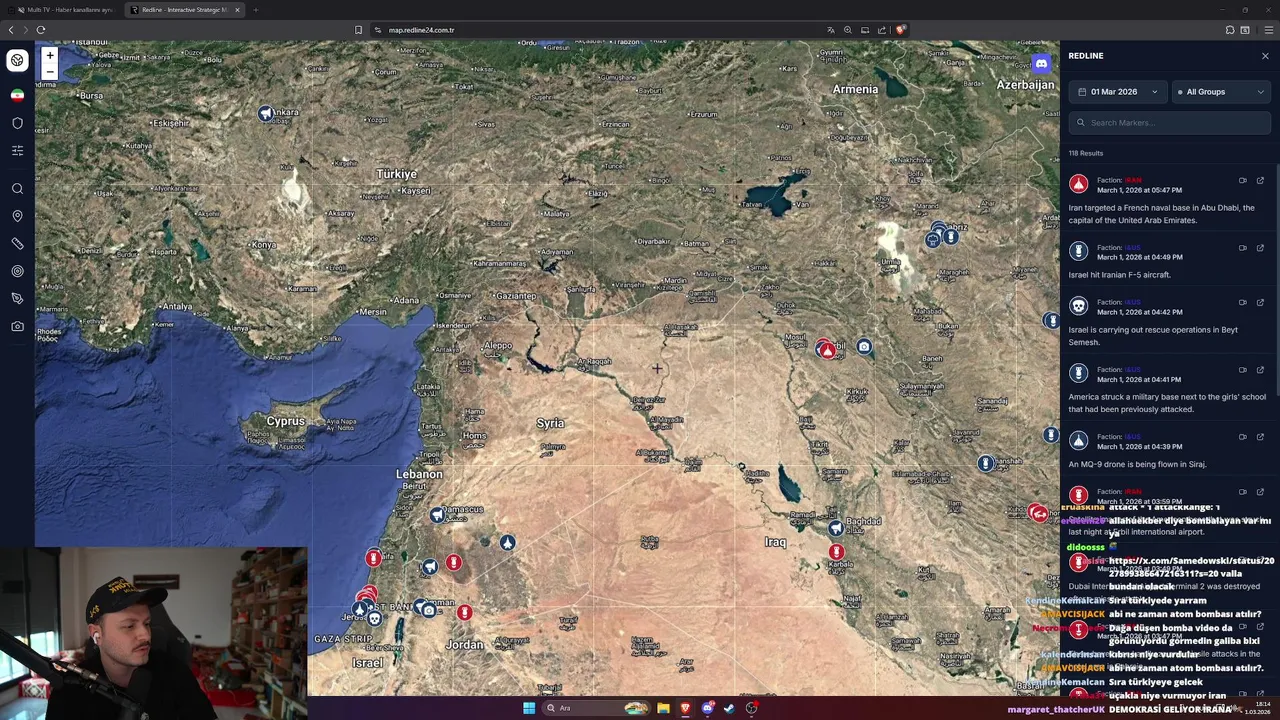The height and width of the screenshot is (720, 1280).
Task: Open the Windows Start menu
Action: point(529,708)
